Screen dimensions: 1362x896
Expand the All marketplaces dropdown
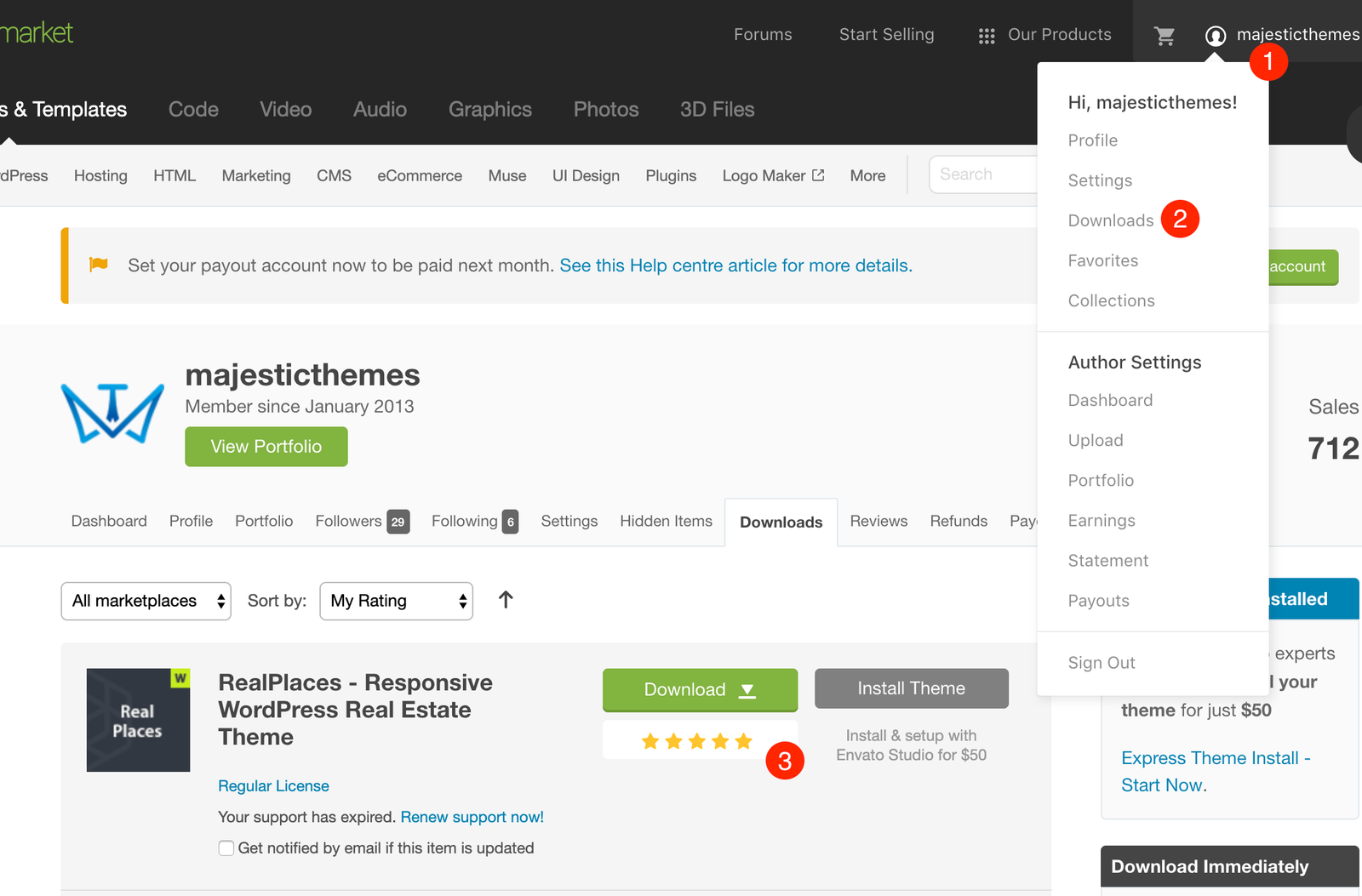point(146,601)
